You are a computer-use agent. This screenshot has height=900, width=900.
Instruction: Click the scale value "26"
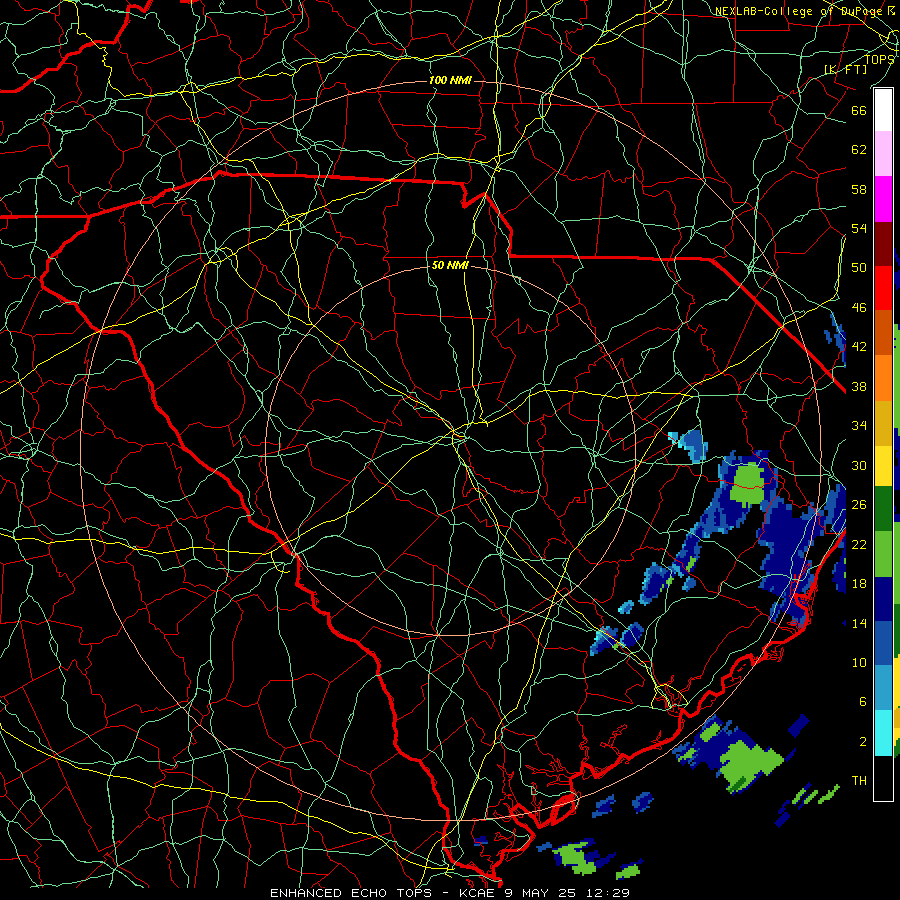(859, 505)
